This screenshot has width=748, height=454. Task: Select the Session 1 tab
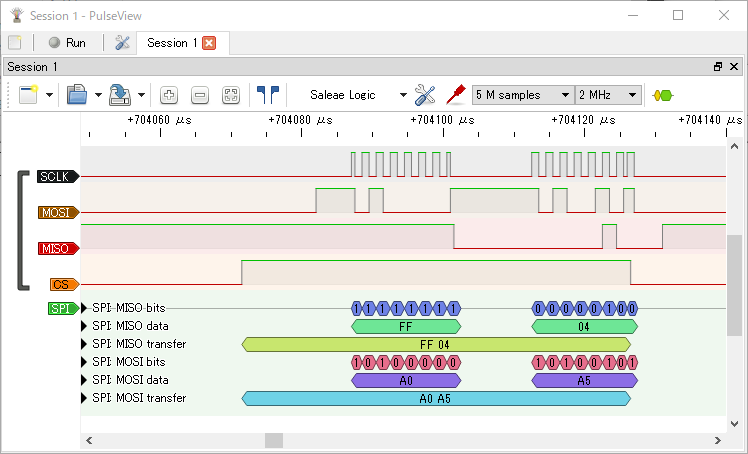pos(167,43)
